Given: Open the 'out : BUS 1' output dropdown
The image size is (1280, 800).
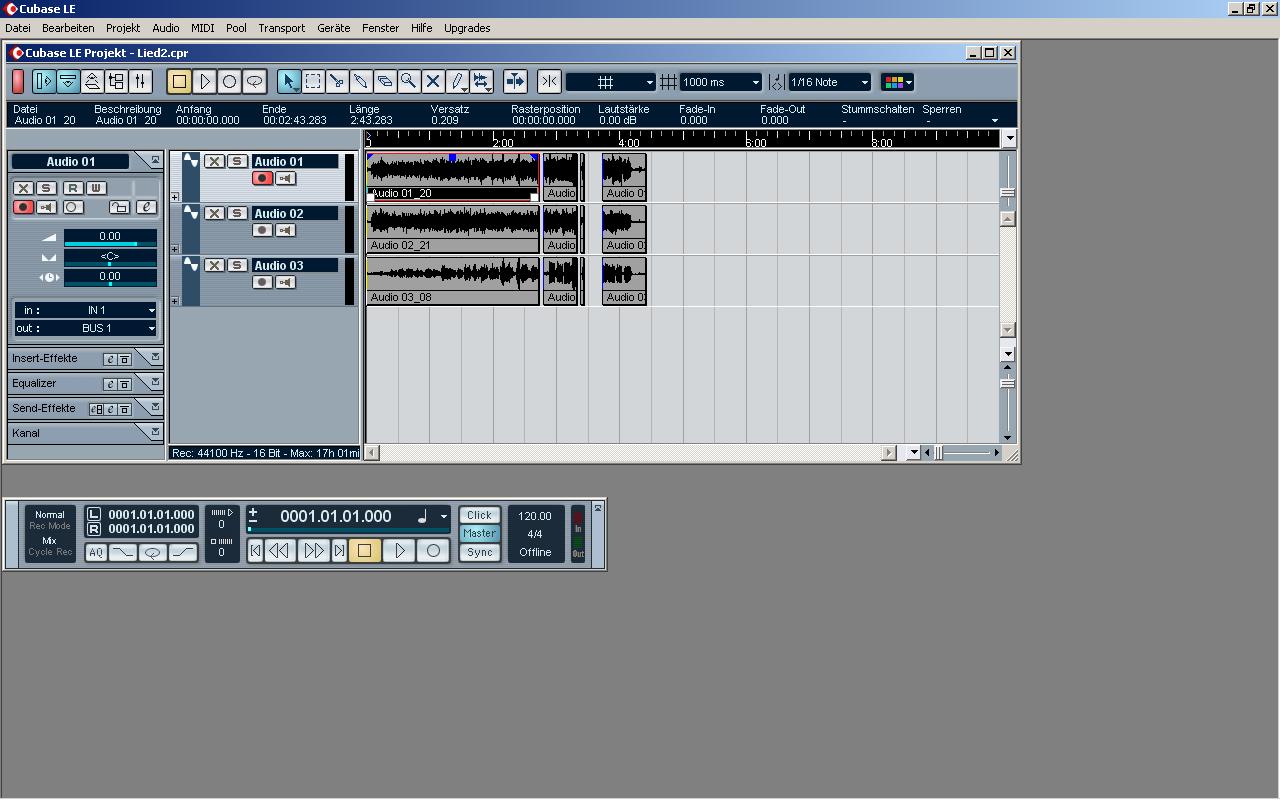Looking at the screenshot, I should click(85, 328).
